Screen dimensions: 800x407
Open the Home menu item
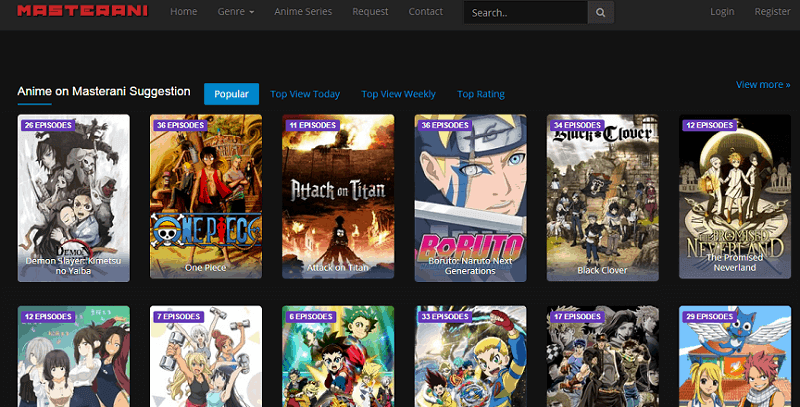[x=183, y=12]
